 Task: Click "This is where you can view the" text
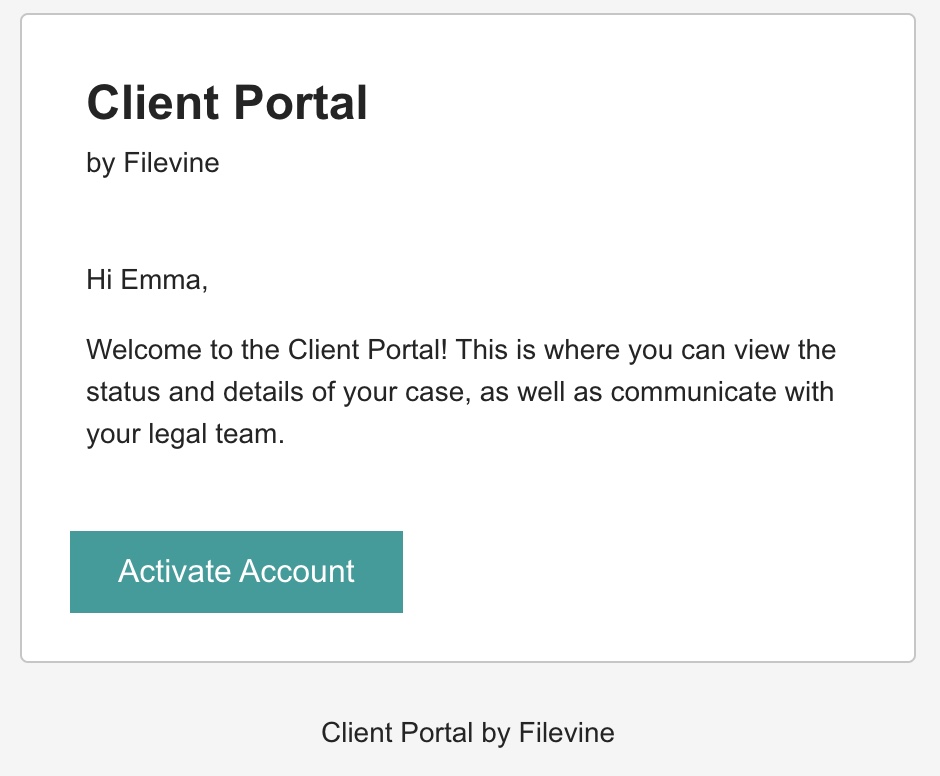click(646, 350)
